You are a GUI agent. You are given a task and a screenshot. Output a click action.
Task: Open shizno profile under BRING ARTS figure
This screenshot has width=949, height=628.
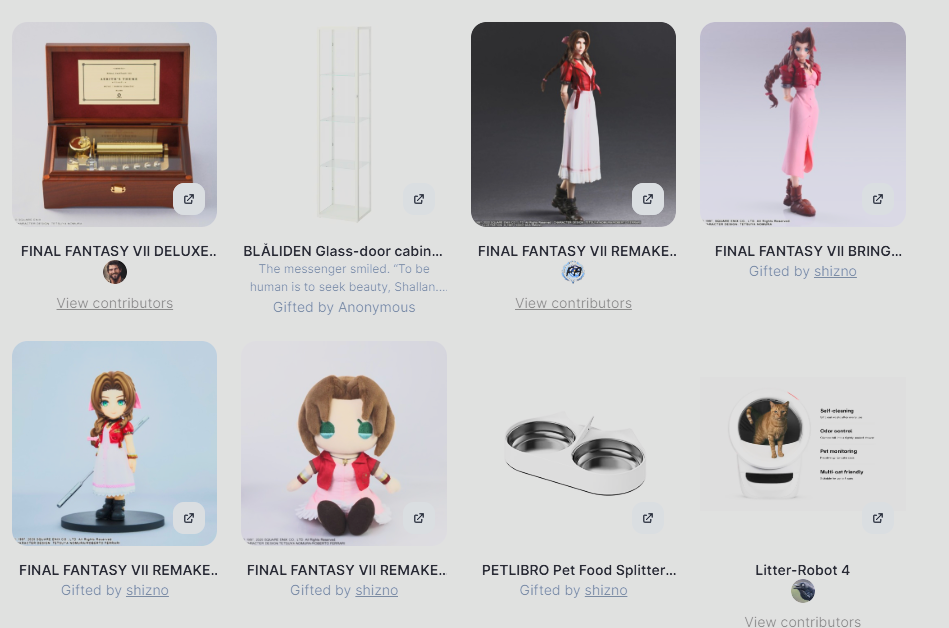(x=835, y=271)
